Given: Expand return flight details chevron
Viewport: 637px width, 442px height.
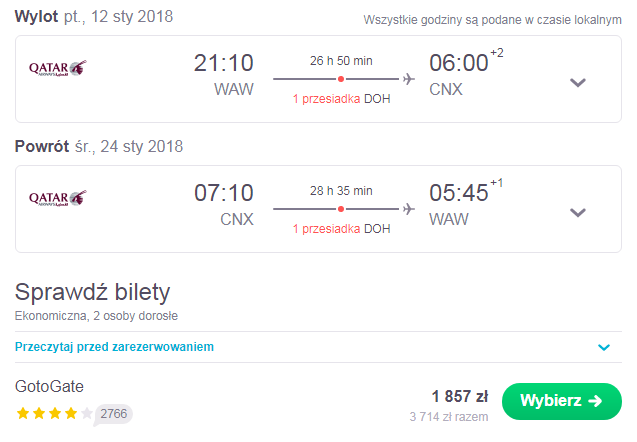Looking at the screenshot, I should coord(578,213).
